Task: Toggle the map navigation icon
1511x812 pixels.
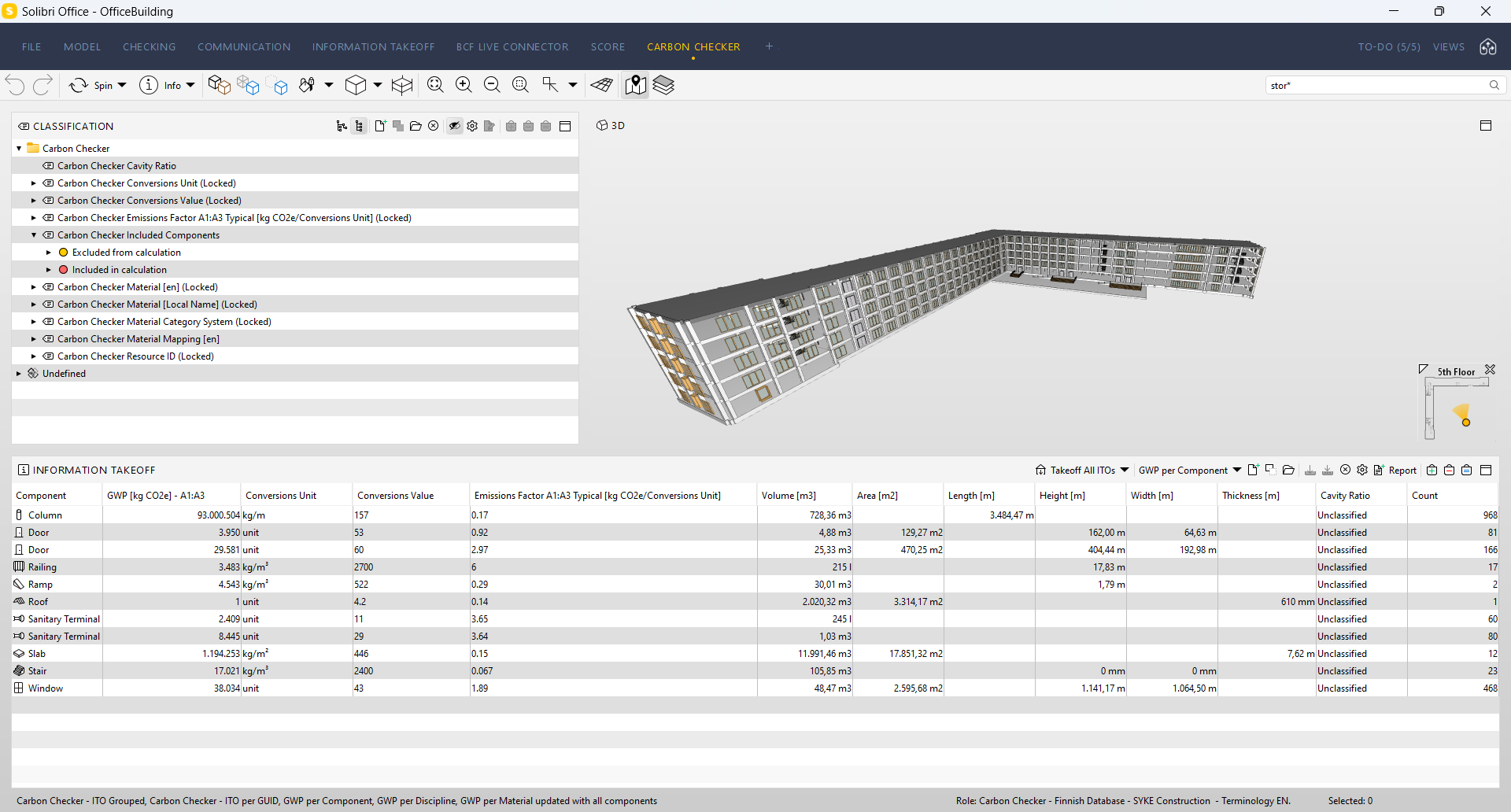Action: tap(635, 85)
